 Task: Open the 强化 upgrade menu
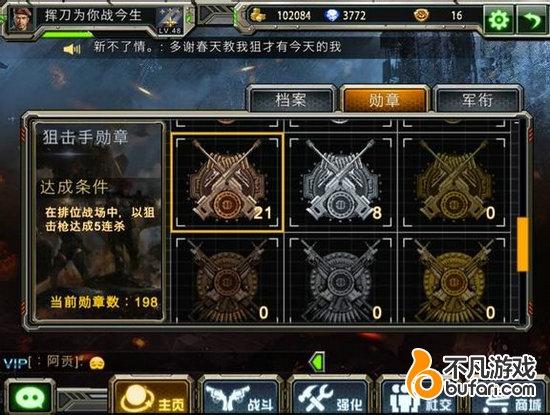[330, 397]
